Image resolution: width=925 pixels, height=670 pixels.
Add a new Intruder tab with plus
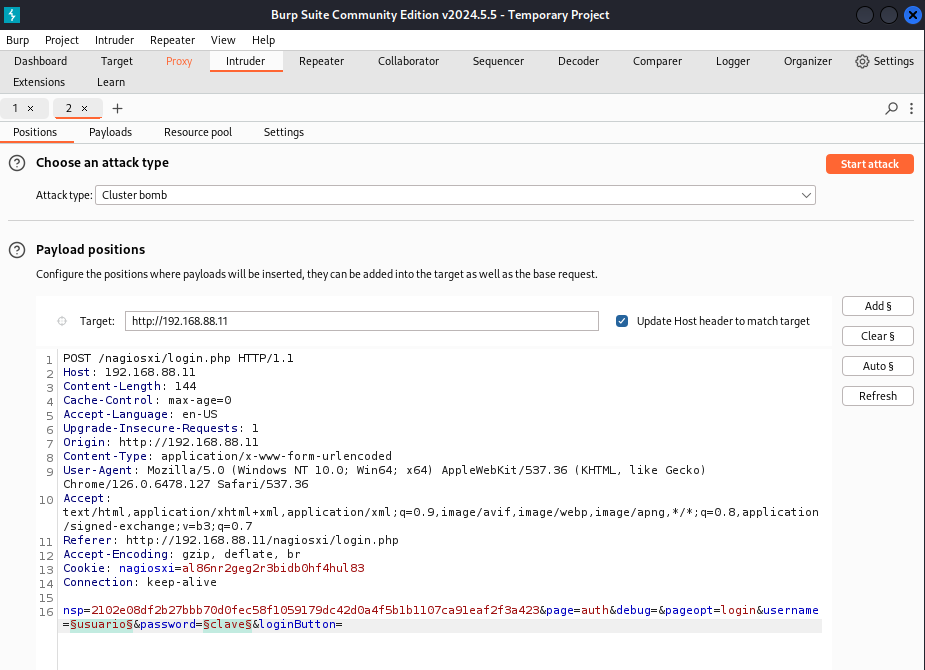[x=117, y=108]
